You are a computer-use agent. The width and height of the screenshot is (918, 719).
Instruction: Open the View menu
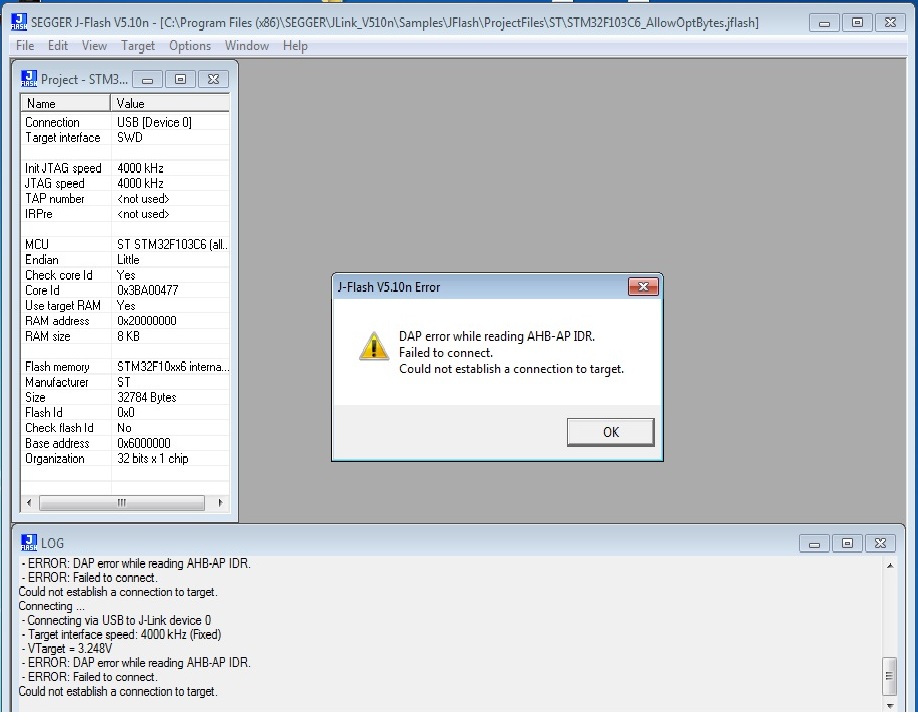tap(94, 46)
